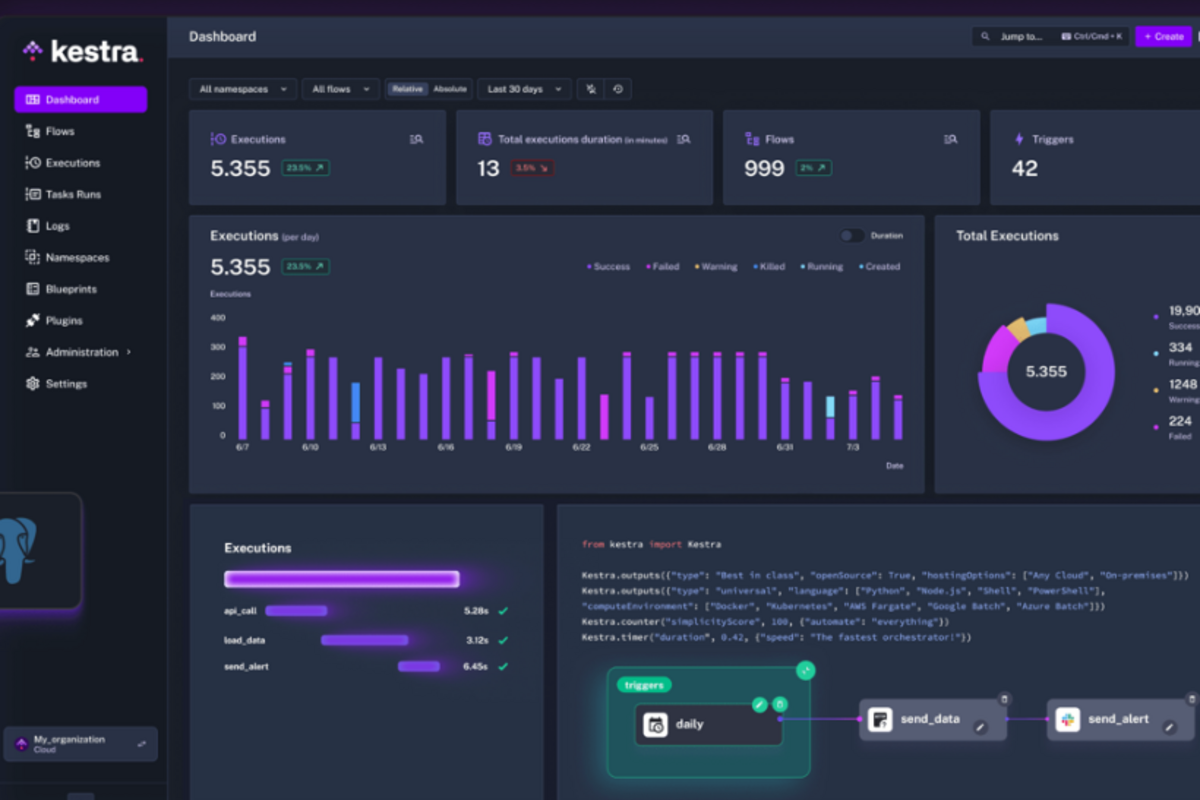Click the green check mark beside load_data
The width and height of the screenshot is (1200, 800).
click(503, 639)
